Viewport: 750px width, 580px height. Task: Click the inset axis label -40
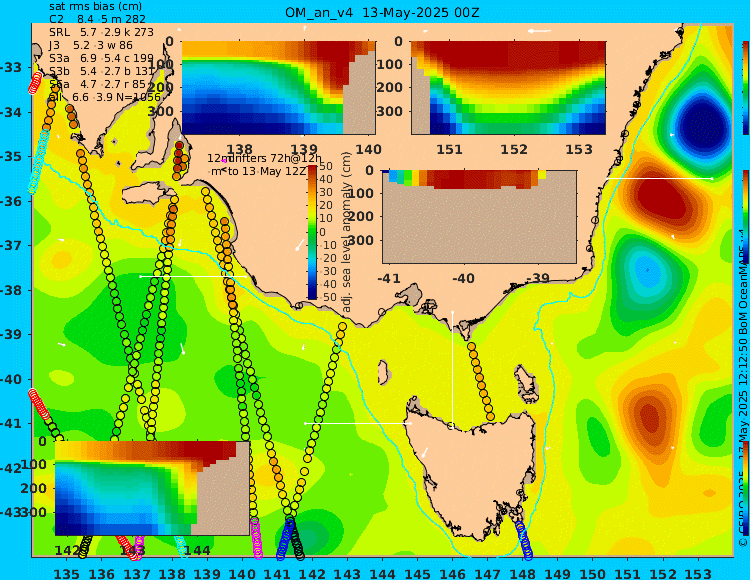[463, 278]
